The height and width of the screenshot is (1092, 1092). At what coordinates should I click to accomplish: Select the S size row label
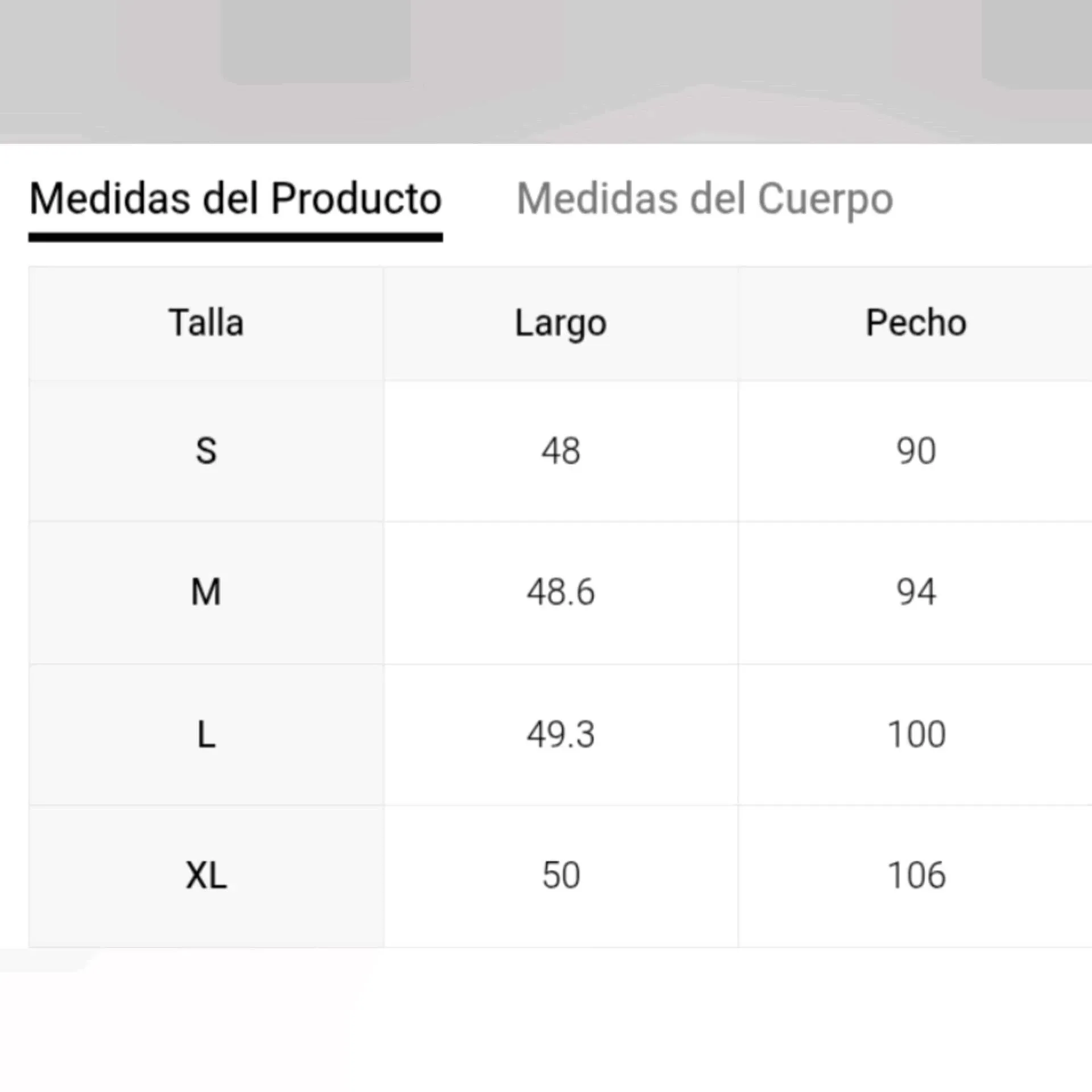coord(206,451)
